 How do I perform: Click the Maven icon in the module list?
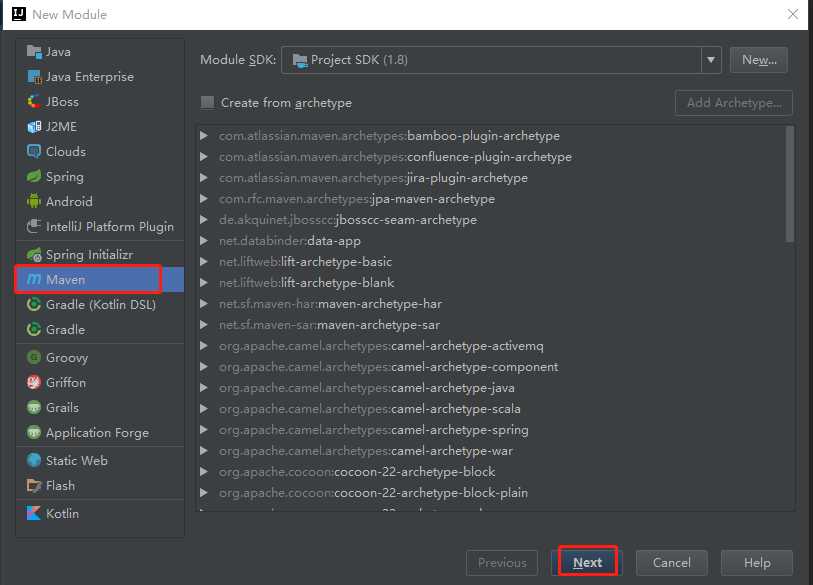[x=34, y=279]
